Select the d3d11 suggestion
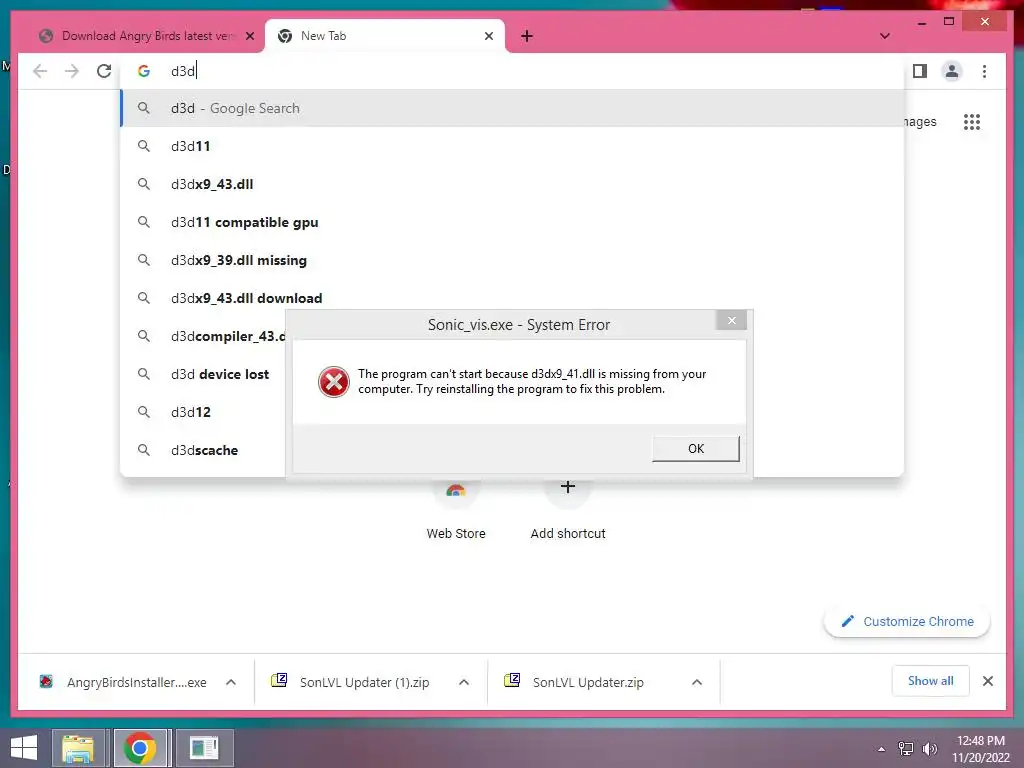 tap(513, 146)
